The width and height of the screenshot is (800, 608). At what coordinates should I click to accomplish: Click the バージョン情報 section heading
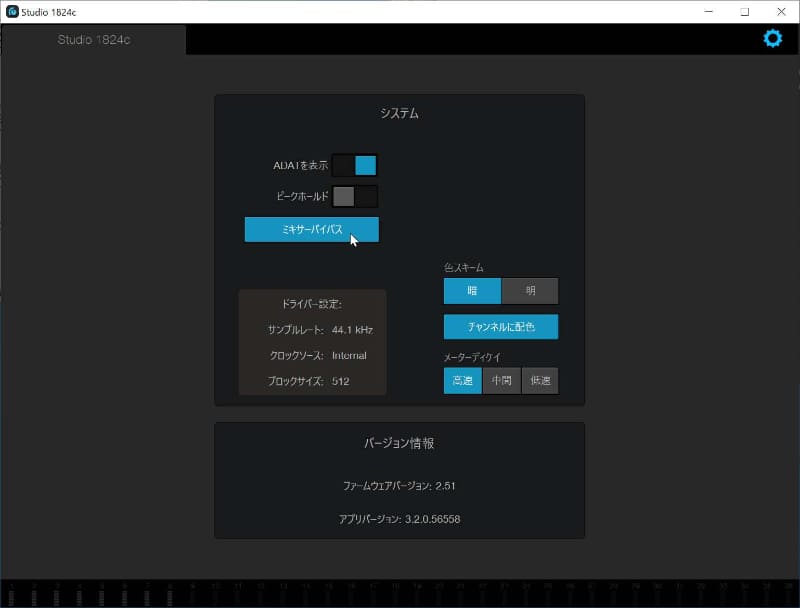399,443
